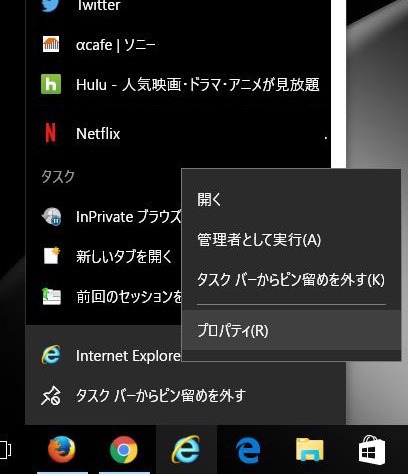Launch Google Chrome taskbar icon

click(x=124, y=450)
